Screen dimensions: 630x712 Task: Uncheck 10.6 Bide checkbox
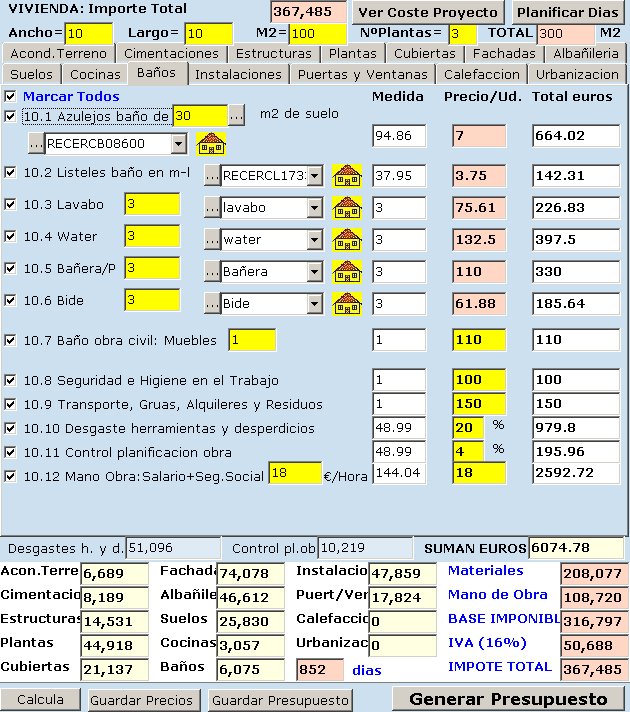coord(10,300)
